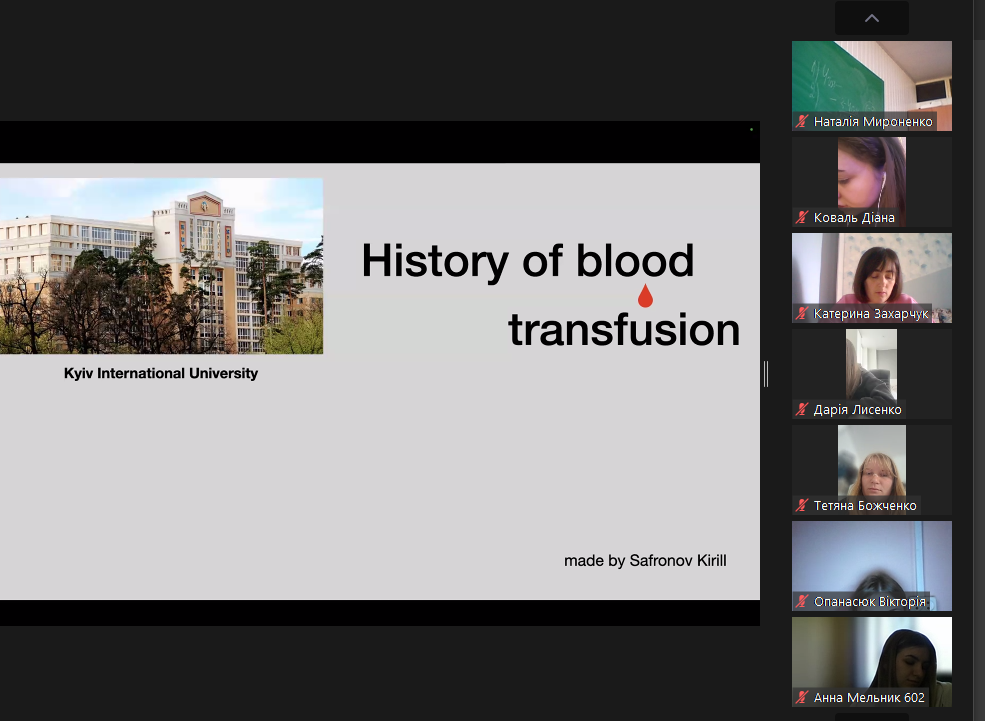The height and width of the screenshot is (721, 985).
Task: Select Катерина Захарчук's video tile
Action: [x=871, y=278]
